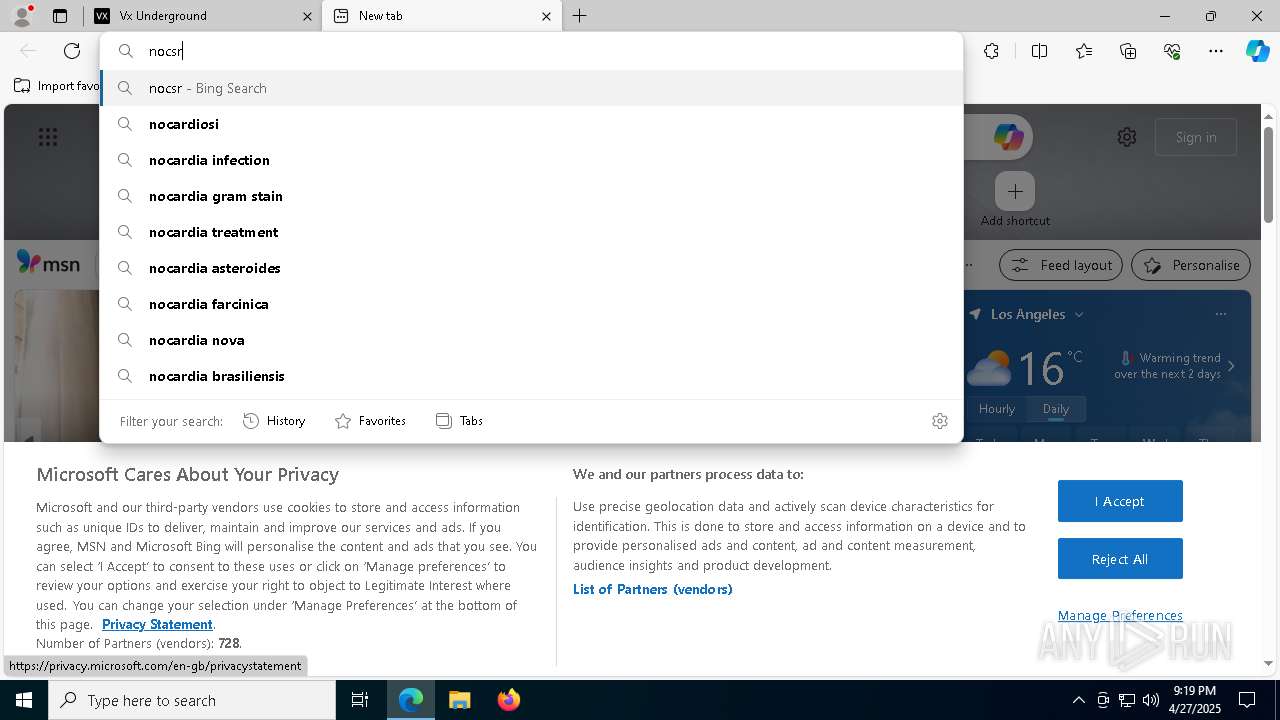
Task: Open weather card more options ellipsis
Action: (1220, 314)
